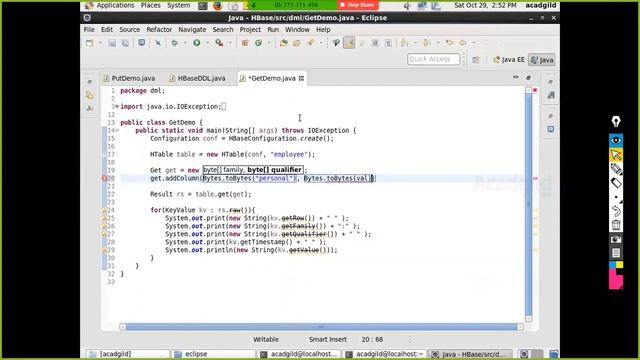Image resolution: width=640 pixels, height=360 pixels.
Task: Click the New Java Class icon
Action: tap(258, 43)
